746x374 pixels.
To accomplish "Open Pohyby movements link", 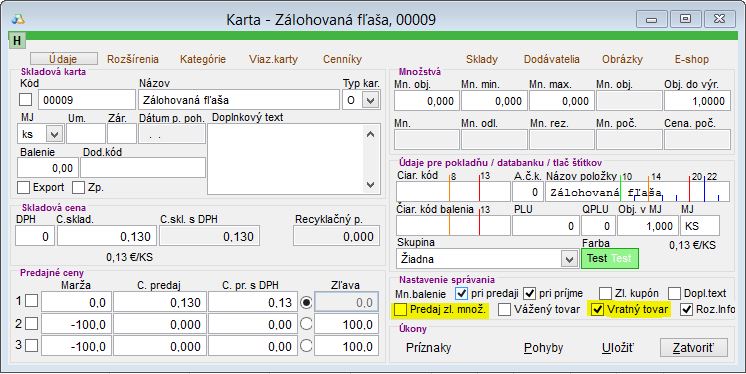I will [543, 348].
